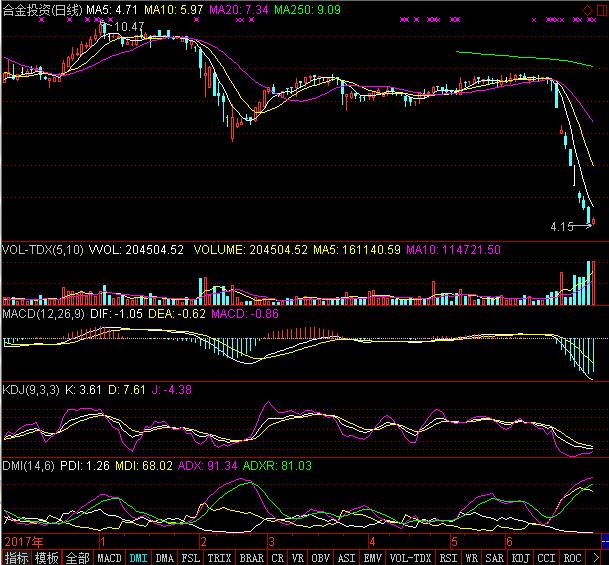
Task: Select the VR indicator tab
Action: tap(298, 558)
